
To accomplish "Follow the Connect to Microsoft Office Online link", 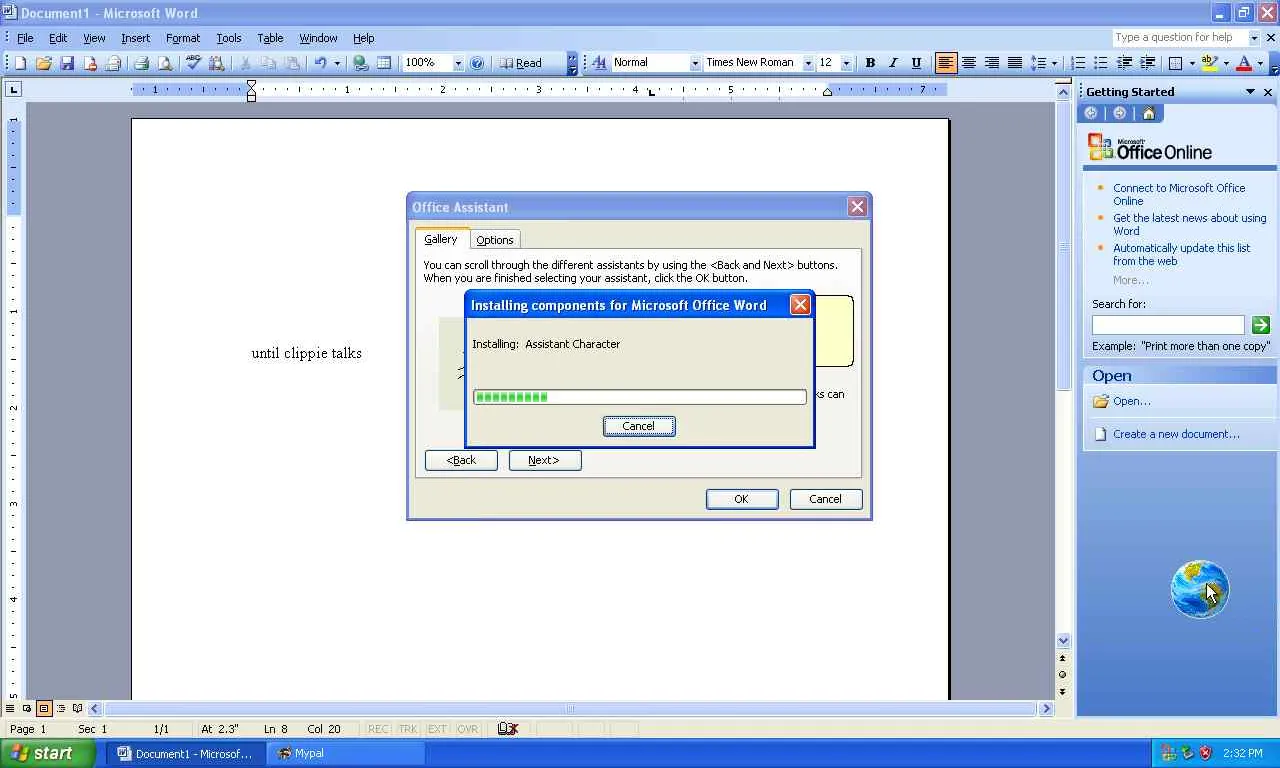I will 1179,194.
